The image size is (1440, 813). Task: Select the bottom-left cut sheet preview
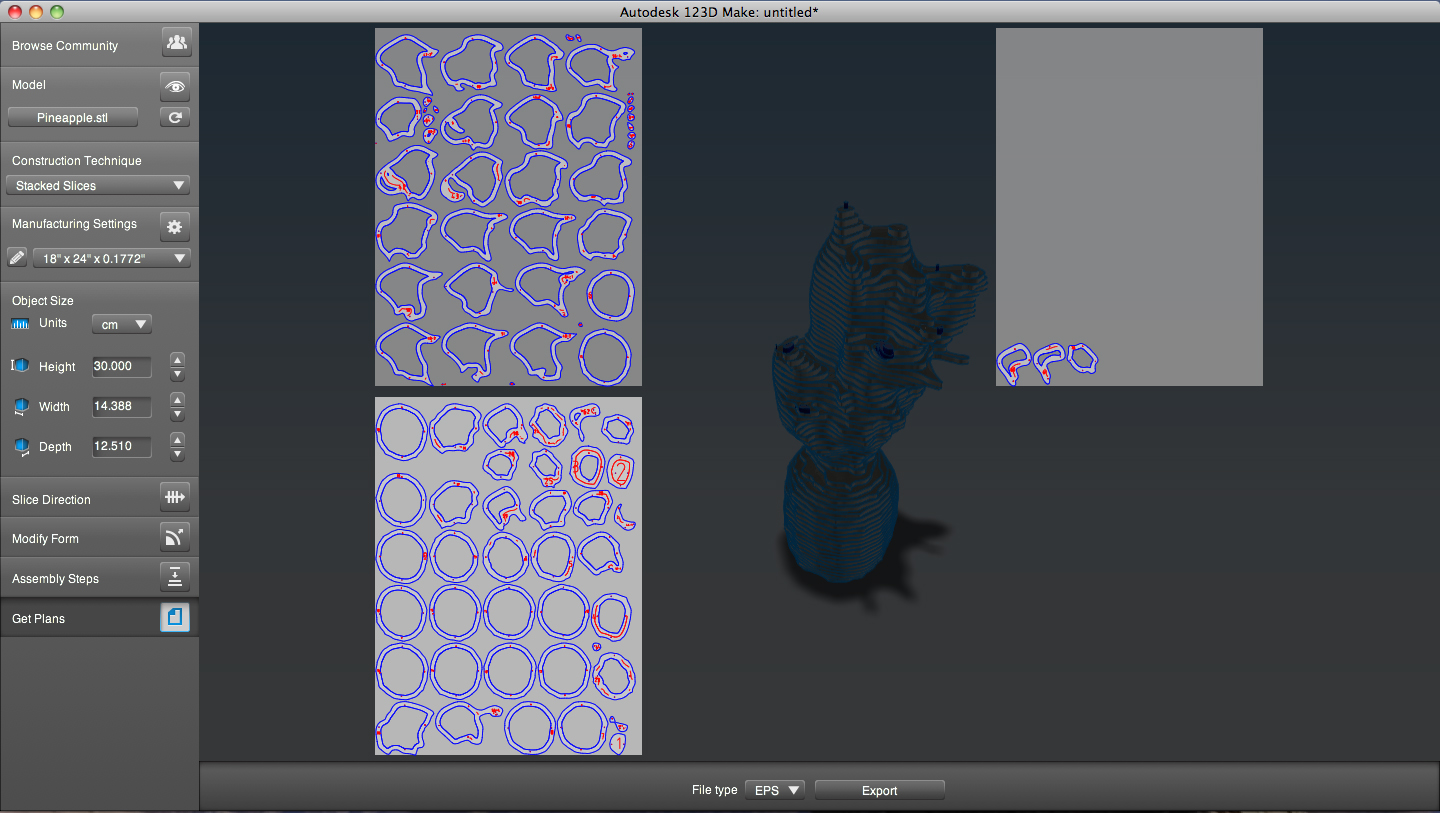tap(508, 576)
